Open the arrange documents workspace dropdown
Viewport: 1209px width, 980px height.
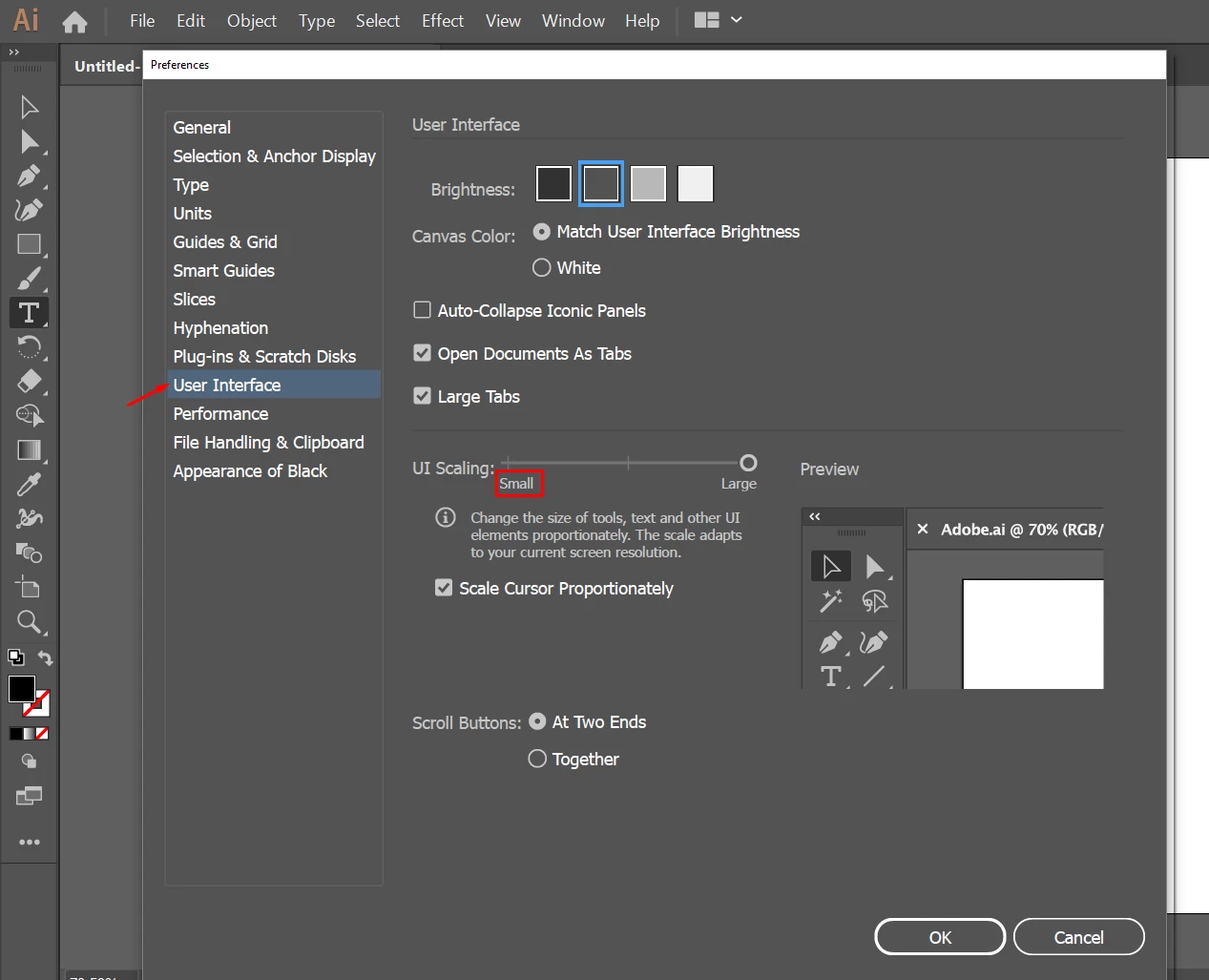(x=706, y=20)
